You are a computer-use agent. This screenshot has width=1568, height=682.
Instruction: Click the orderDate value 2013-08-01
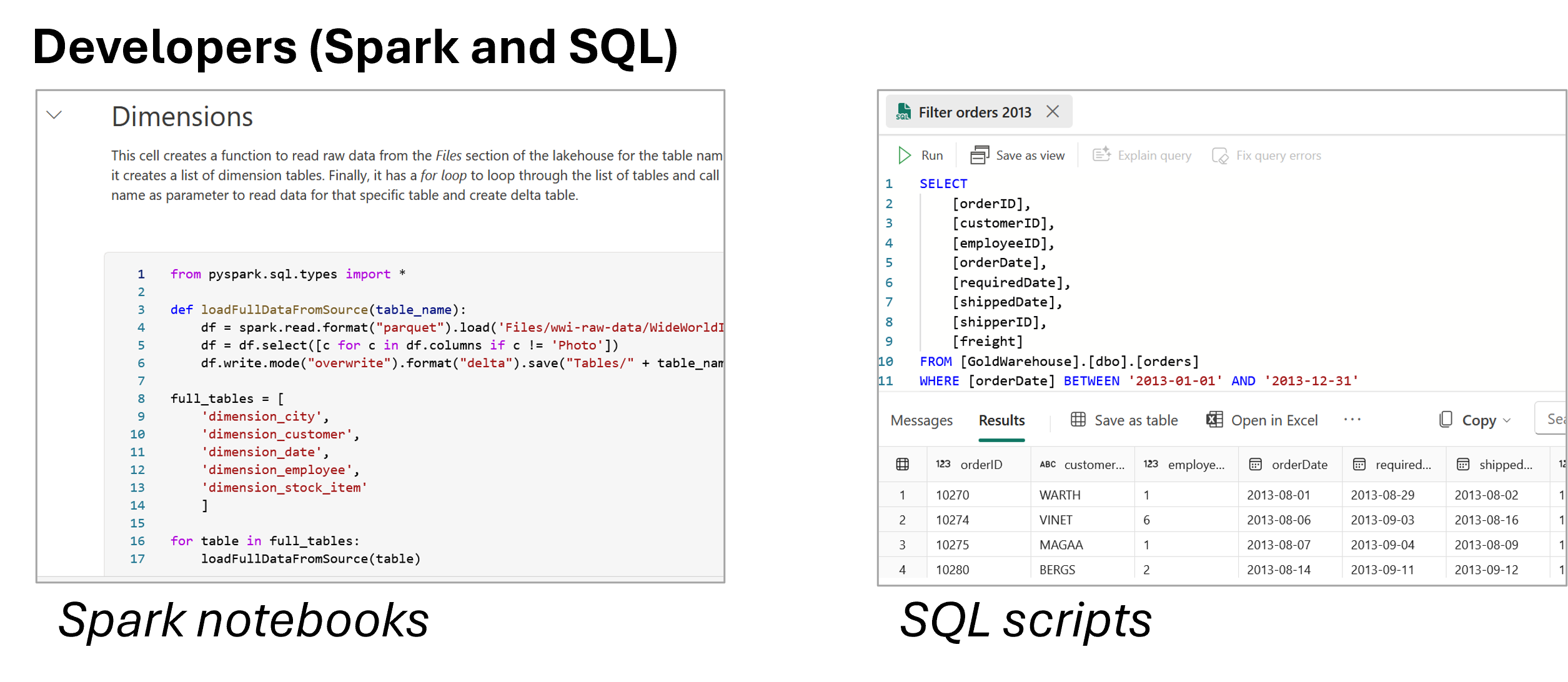coord(1278,495)
